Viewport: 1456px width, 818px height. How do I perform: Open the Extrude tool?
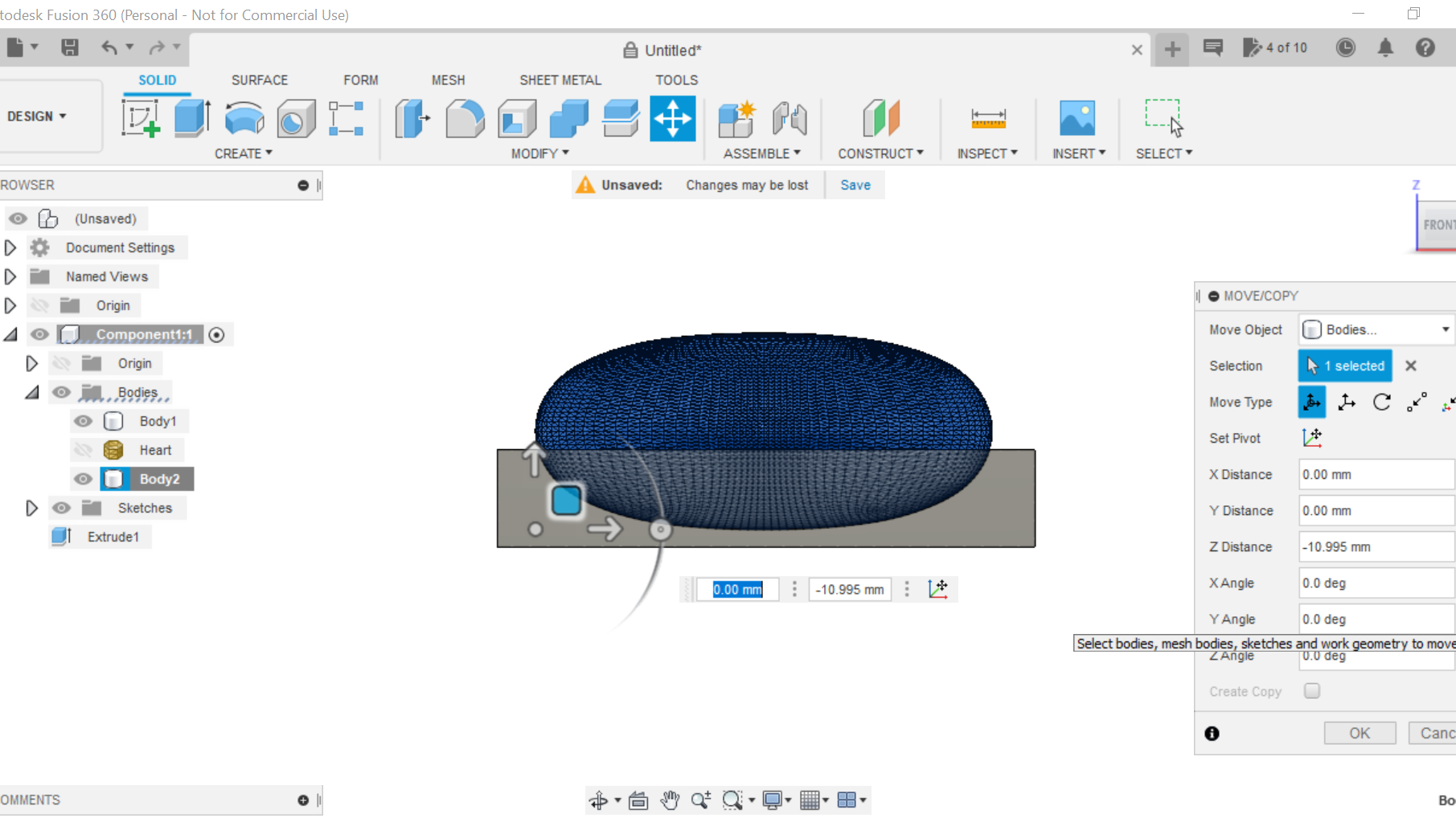(x=191, y=118)
